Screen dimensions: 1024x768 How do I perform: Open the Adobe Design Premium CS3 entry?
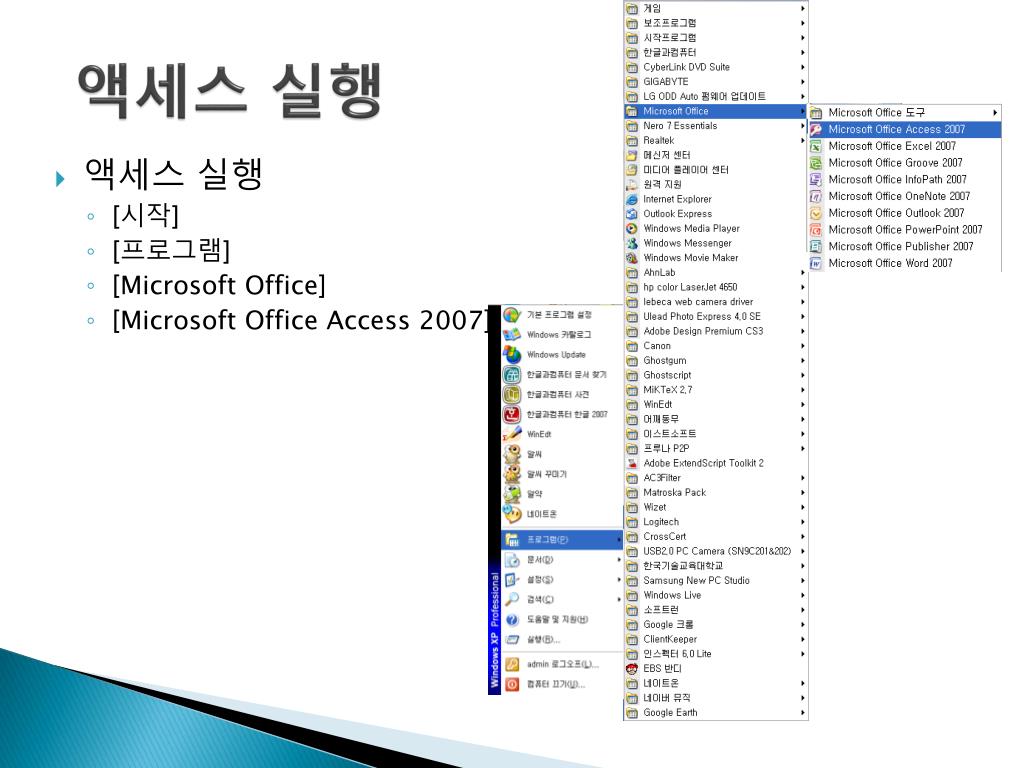pyautogui.click(x=716, y=331)
